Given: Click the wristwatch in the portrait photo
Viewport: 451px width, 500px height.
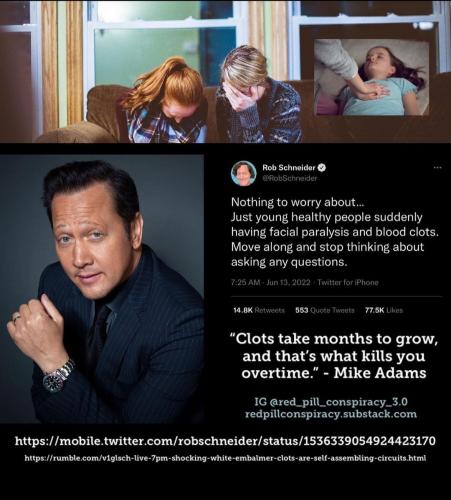Looking at the screenshot, I should tap(58, 376).
